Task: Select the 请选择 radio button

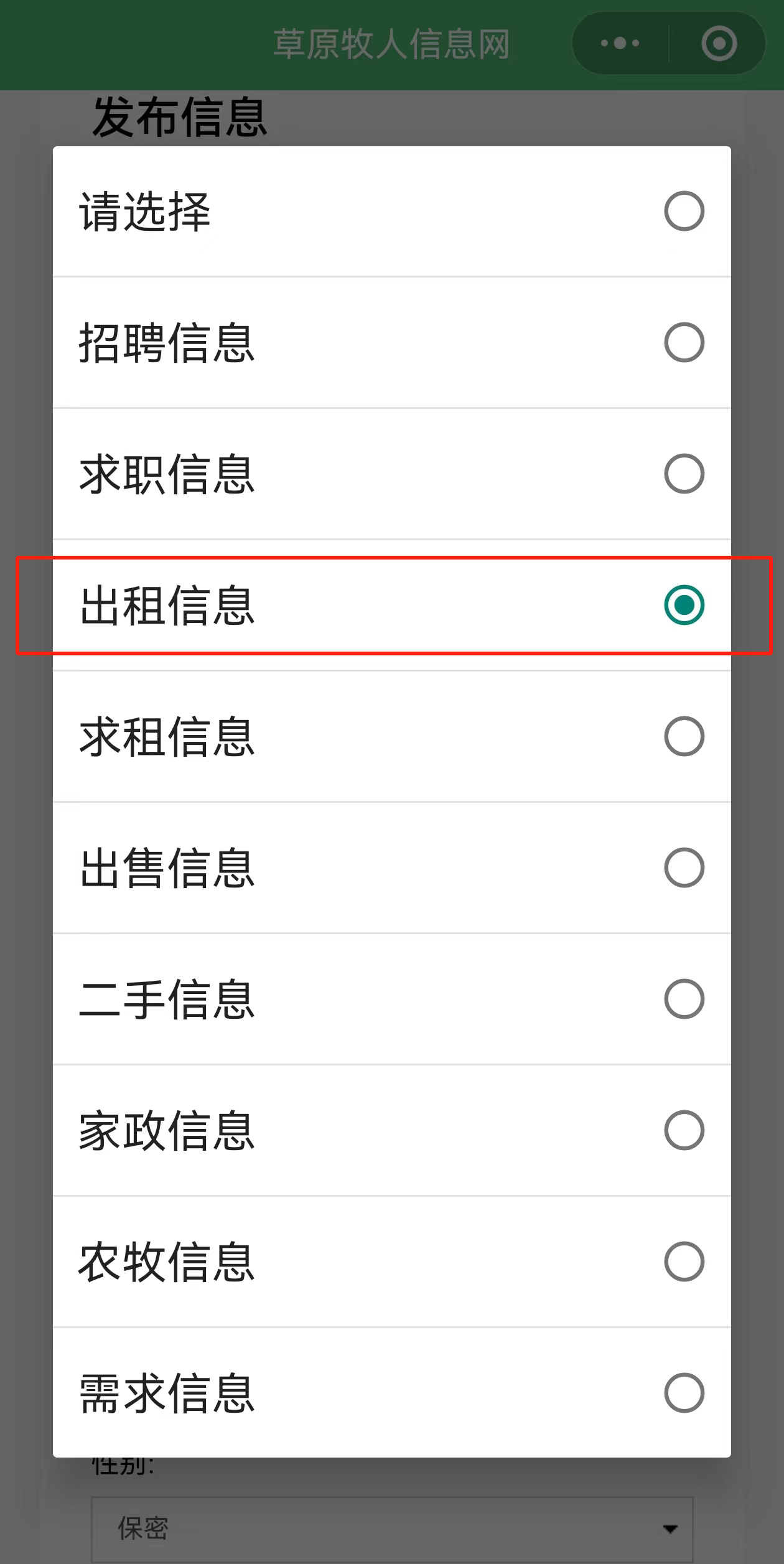Action: (x=684, y=211)
